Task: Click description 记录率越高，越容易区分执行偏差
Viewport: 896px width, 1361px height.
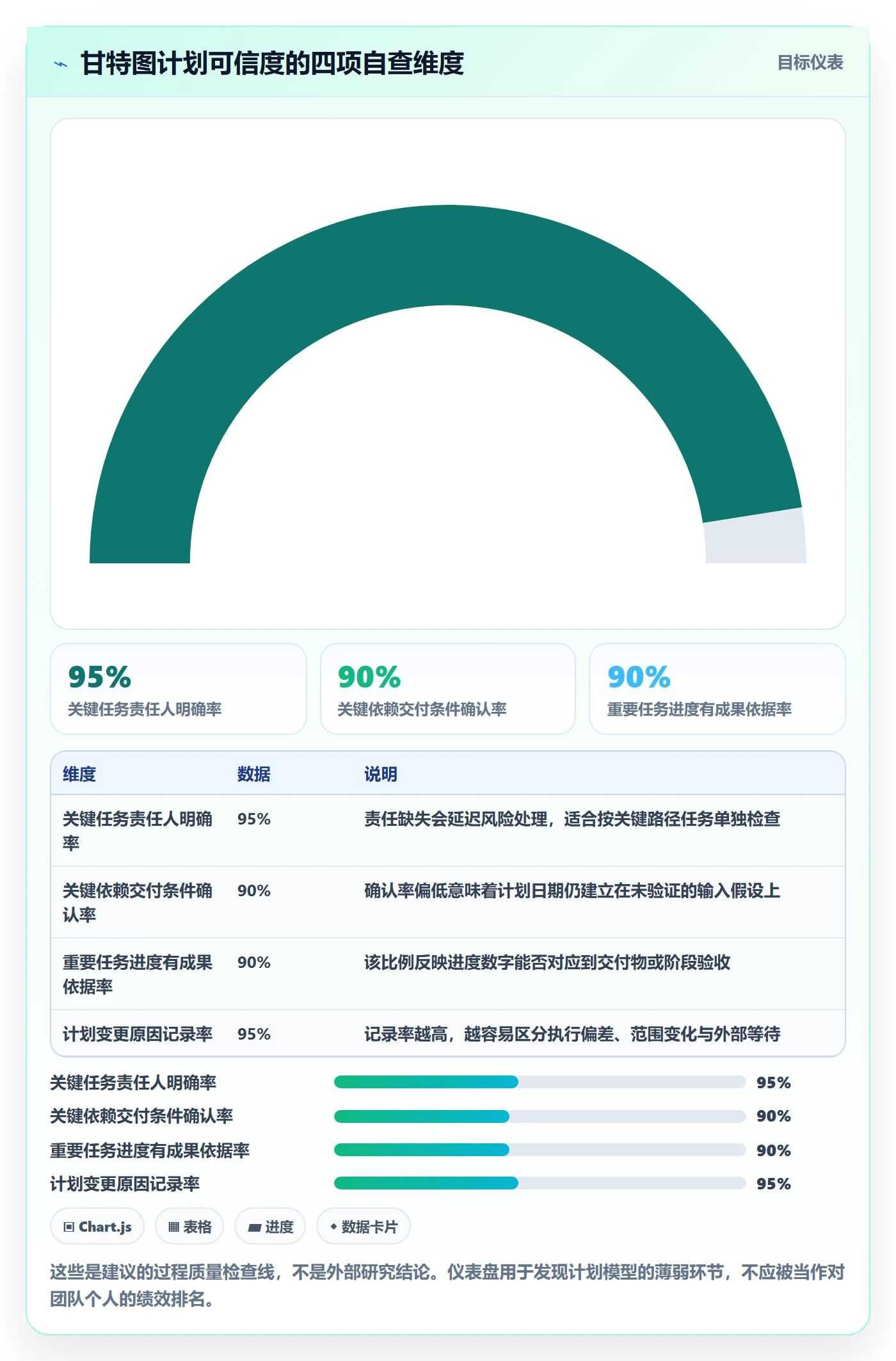Action: tap(572, 1034)
